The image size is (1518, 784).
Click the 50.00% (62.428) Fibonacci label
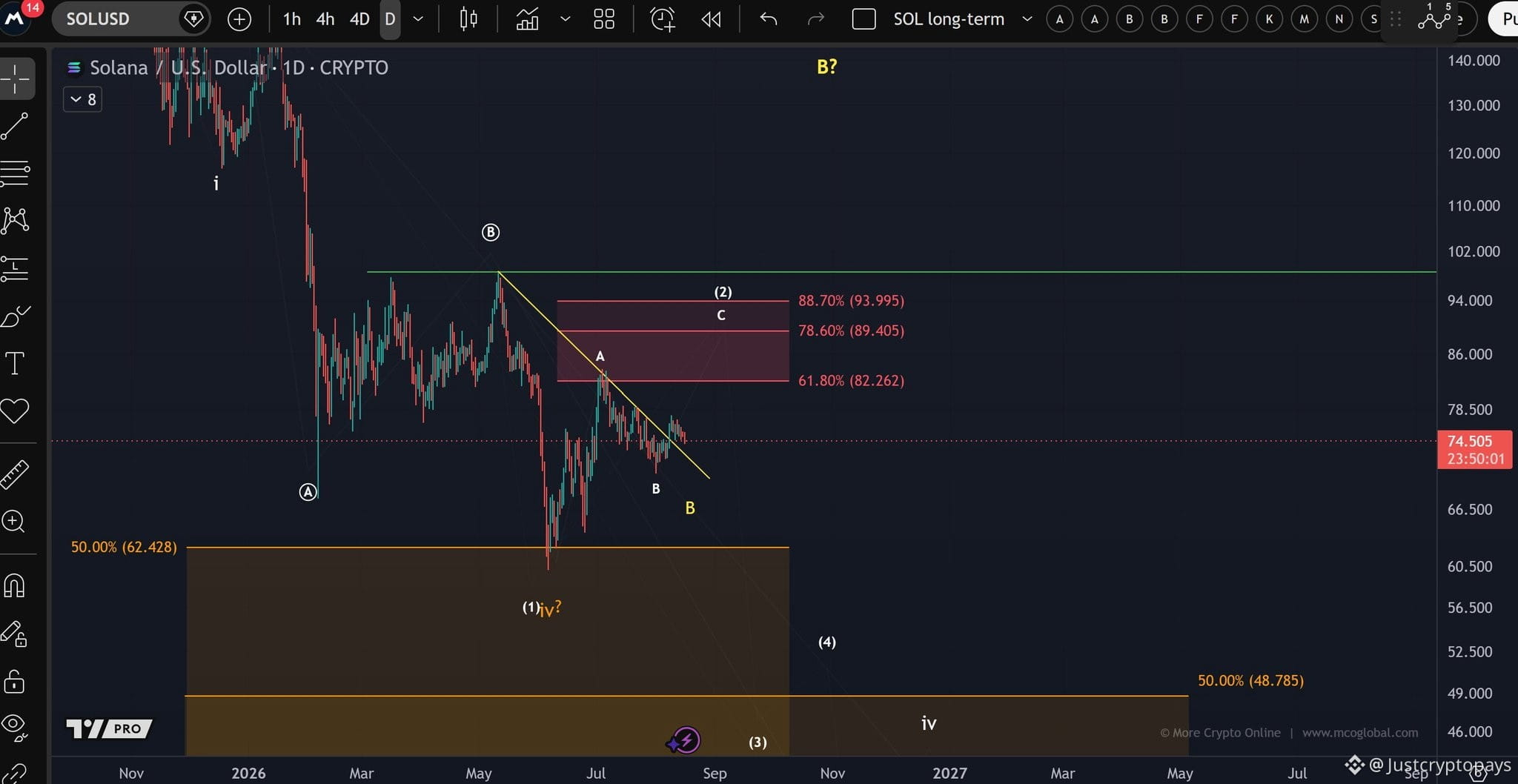click(124, 547)
